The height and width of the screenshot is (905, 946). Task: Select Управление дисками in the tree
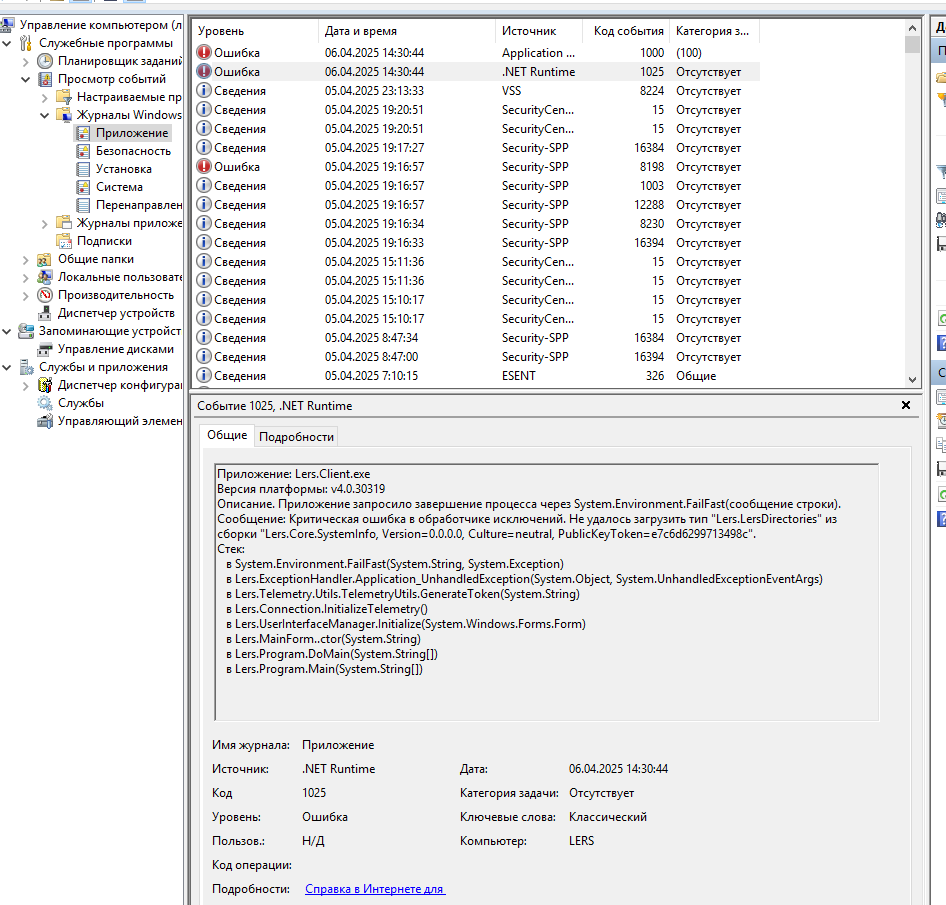116,349
